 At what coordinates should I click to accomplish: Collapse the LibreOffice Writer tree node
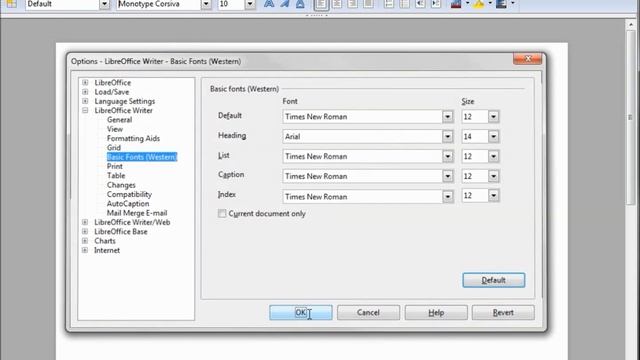[85, 110]
